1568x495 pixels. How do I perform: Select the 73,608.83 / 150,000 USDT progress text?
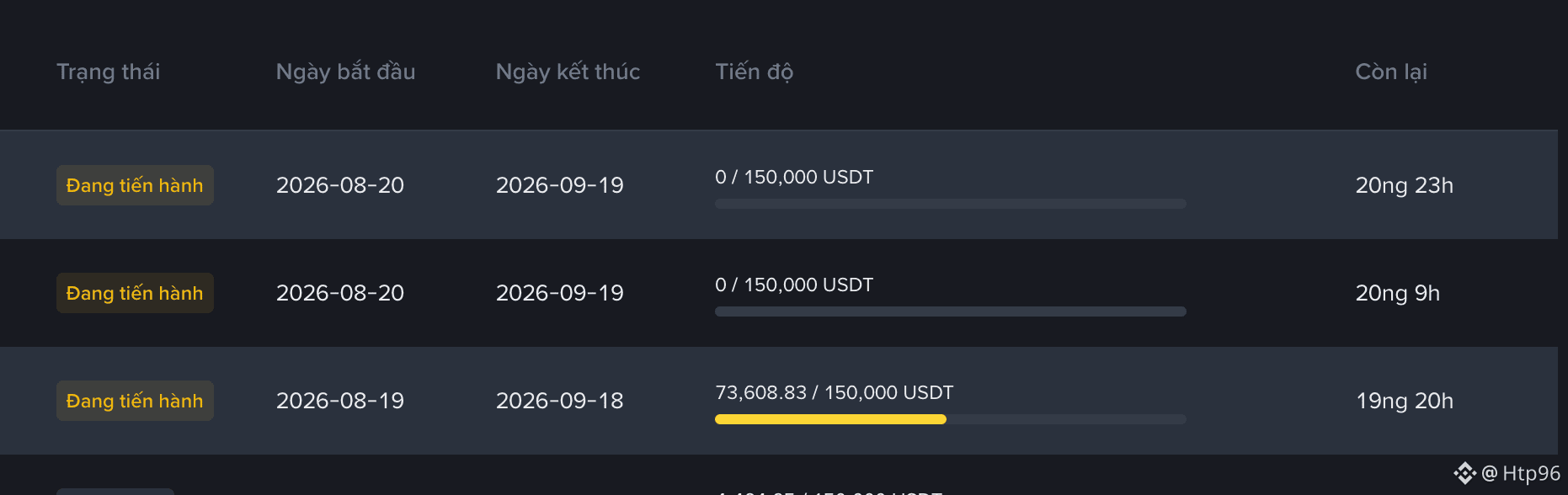[x=834, y=392]
